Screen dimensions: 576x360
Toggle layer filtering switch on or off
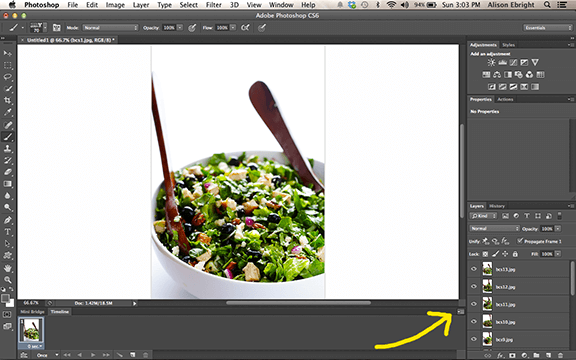(x=559, y=216)
